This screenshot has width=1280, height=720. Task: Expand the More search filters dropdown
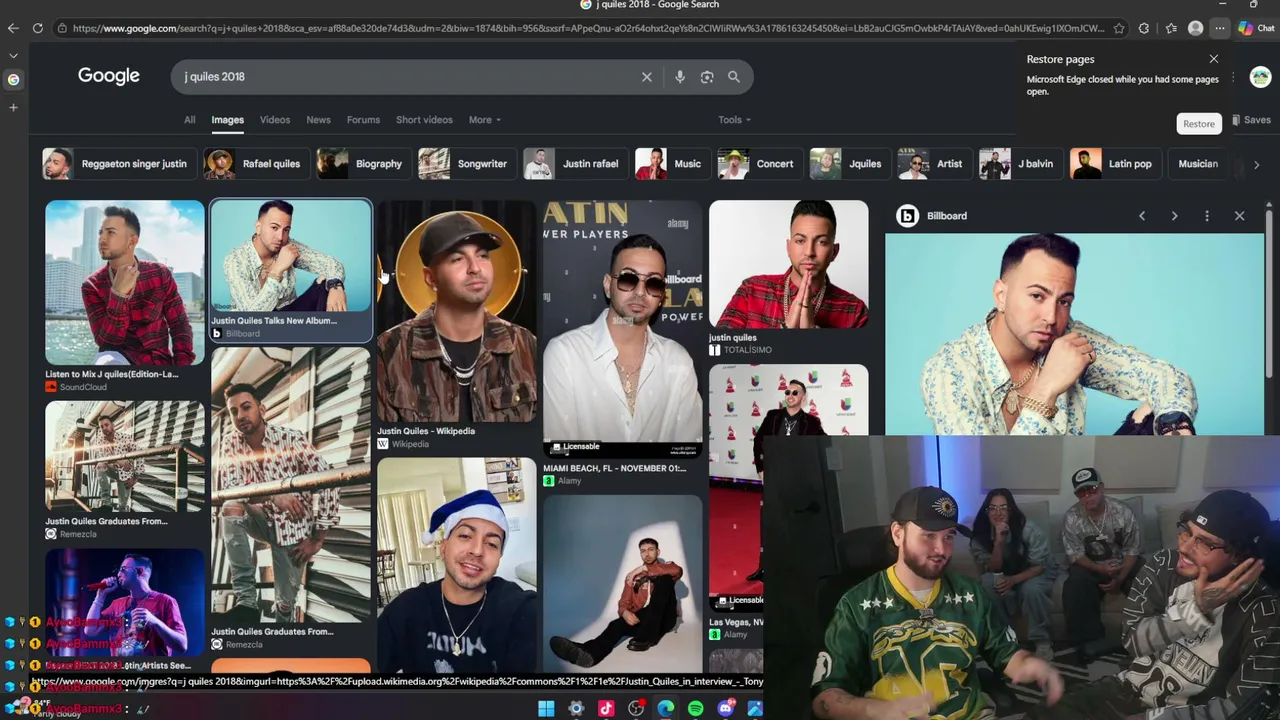click(485, 120)
